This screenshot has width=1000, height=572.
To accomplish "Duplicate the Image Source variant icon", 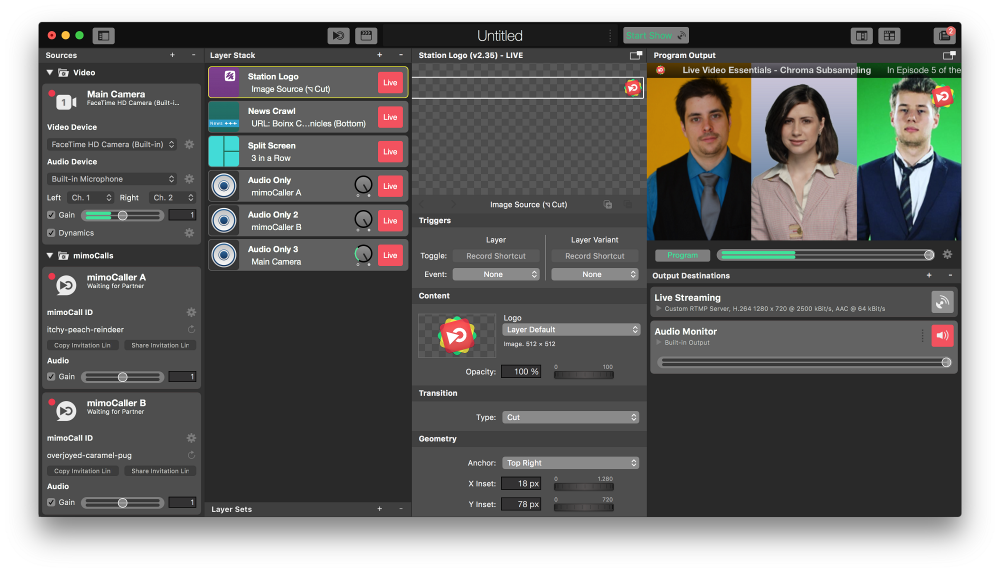I will click(608, 205).
